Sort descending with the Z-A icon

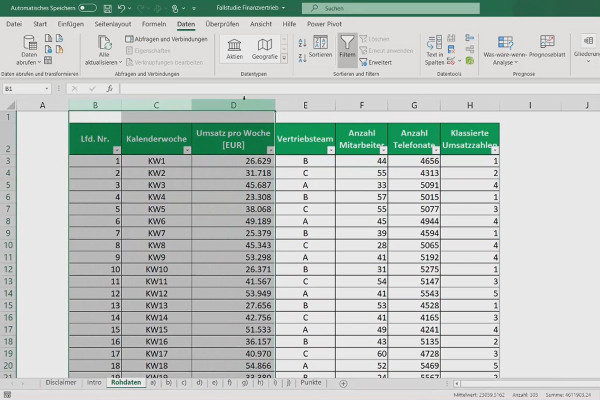click(302, 58)
